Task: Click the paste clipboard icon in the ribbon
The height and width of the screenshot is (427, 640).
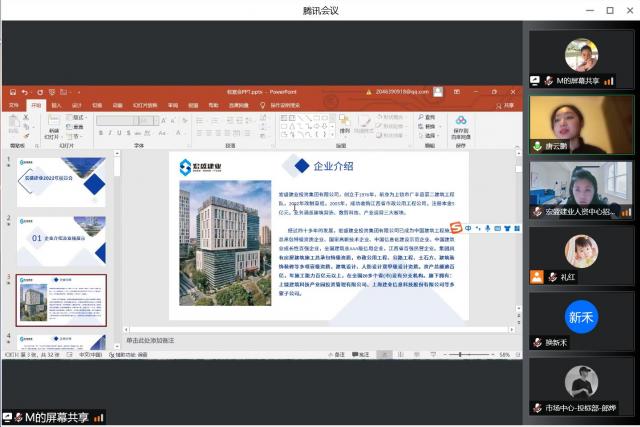Action: [x=14, y=123]
